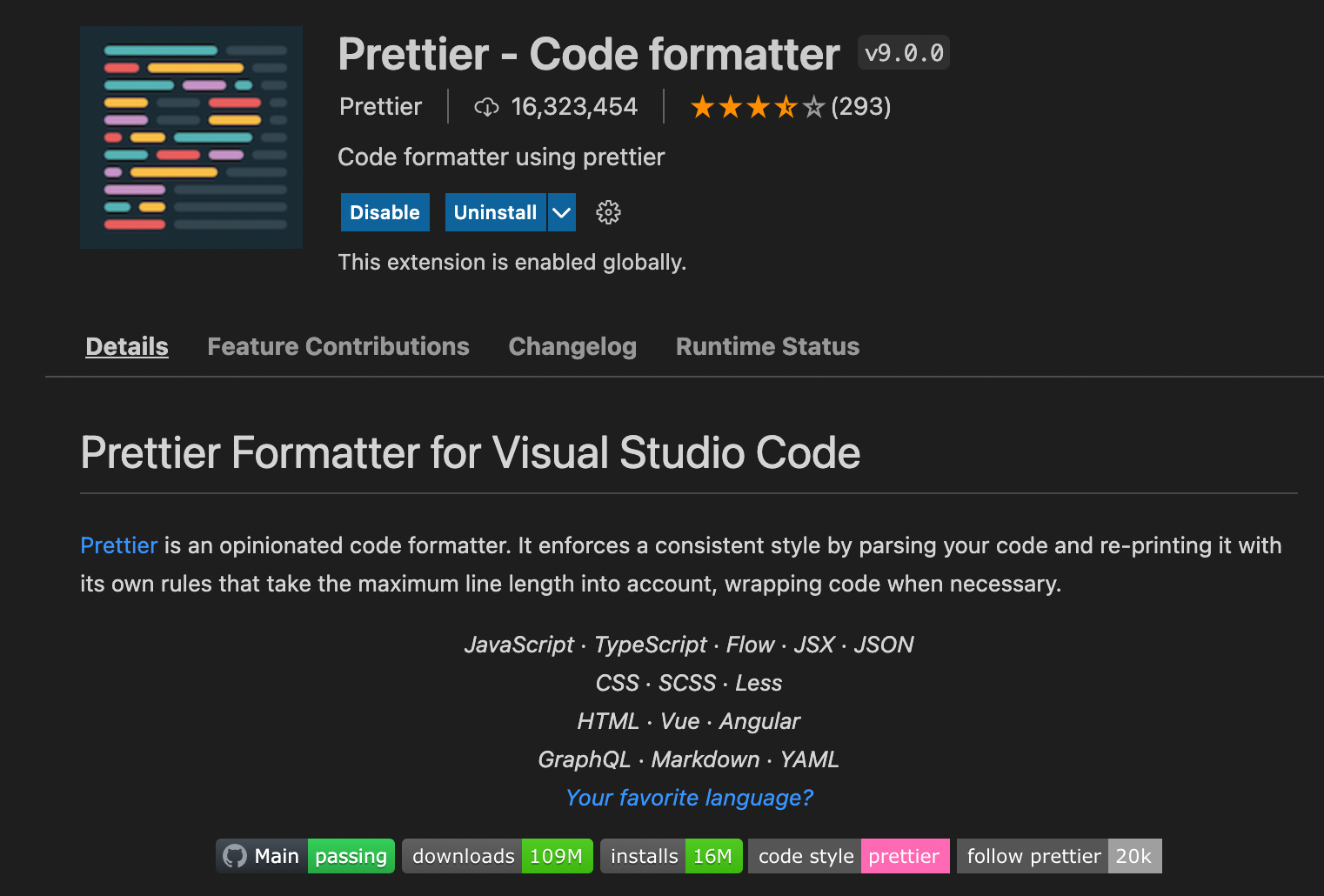Click the 'Angular' language text
1324x896 pixels.
[759, 721]
